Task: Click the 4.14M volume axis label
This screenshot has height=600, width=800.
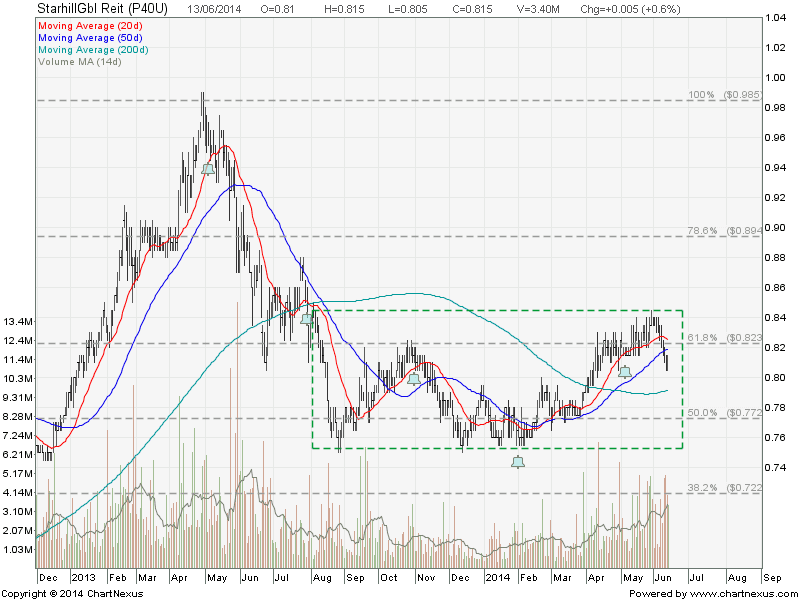Action: point(19,492)
